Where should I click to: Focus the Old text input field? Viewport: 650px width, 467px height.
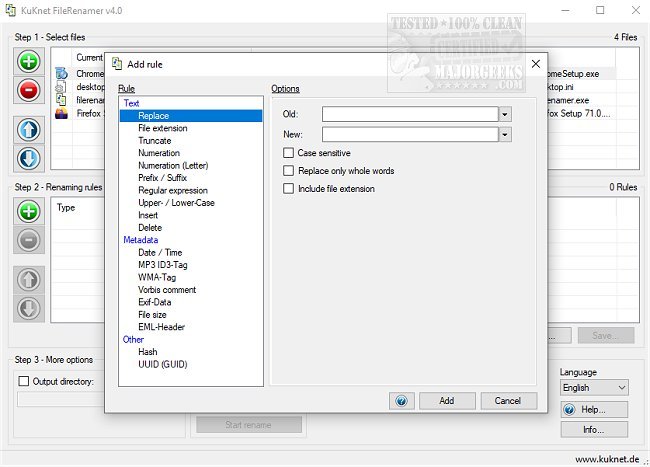(410, 114)
